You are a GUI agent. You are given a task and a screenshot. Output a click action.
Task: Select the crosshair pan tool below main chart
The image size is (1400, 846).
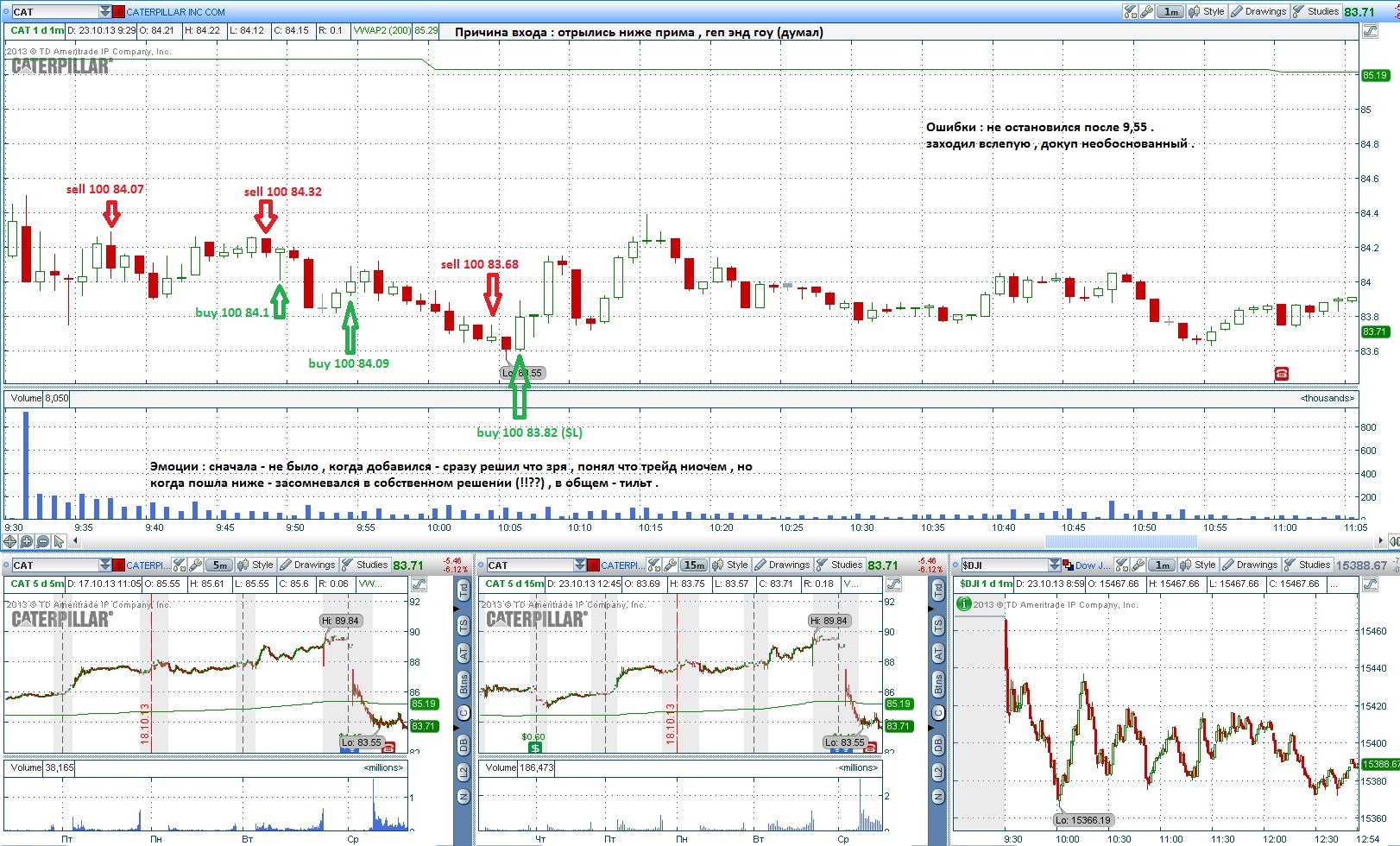click(x=9, y=541)
